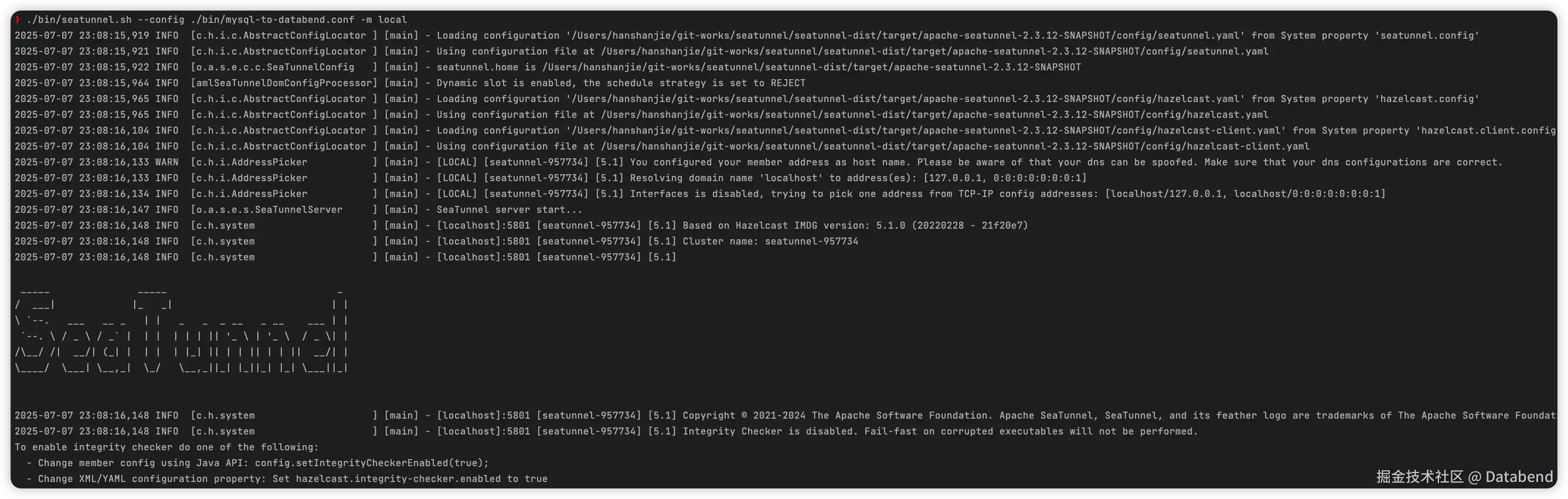Click the amlSeaTunnelDomConfigProcessor logger name
Viewport: 1568px width, 499px height.
(284, 83)
